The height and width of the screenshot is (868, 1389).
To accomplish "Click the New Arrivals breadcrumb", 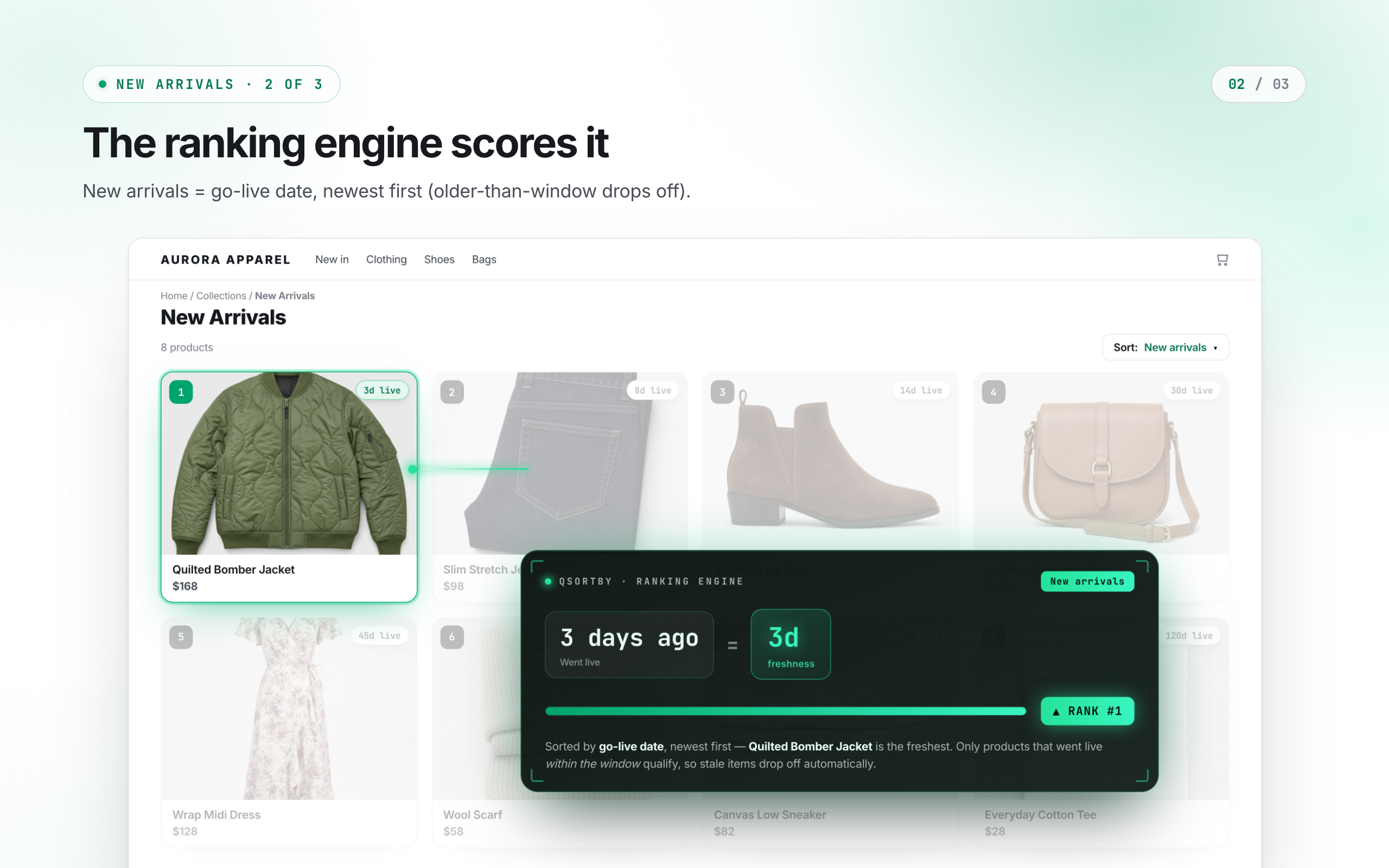I will 285,296.
